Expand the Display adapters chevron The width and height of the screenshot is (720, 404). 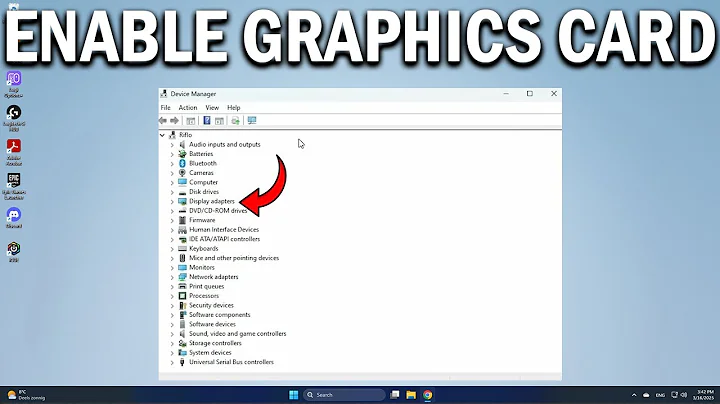tap(172, 202)
